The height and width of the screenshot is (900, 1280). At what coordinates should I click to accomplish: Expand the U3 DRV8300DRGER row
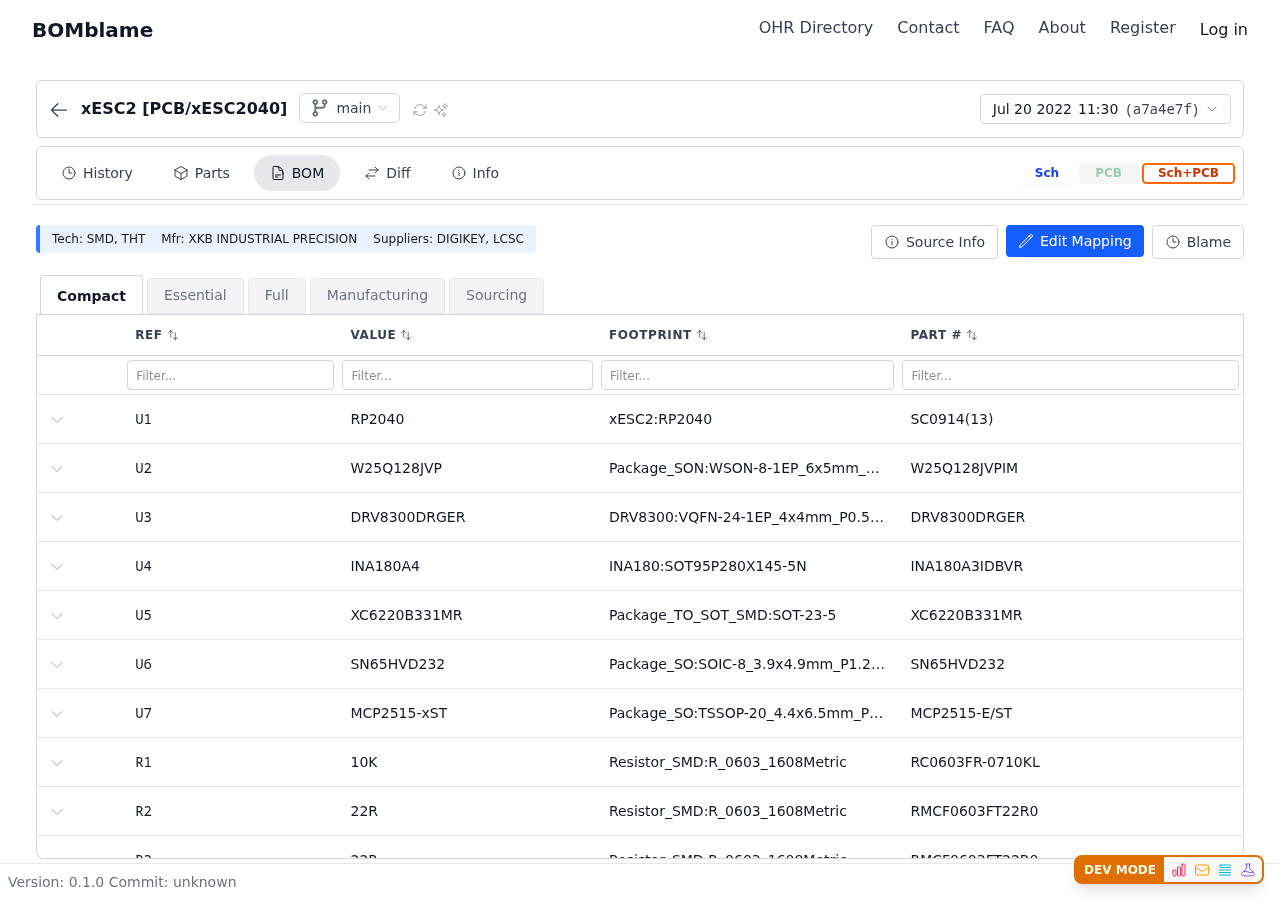[57, 518]
